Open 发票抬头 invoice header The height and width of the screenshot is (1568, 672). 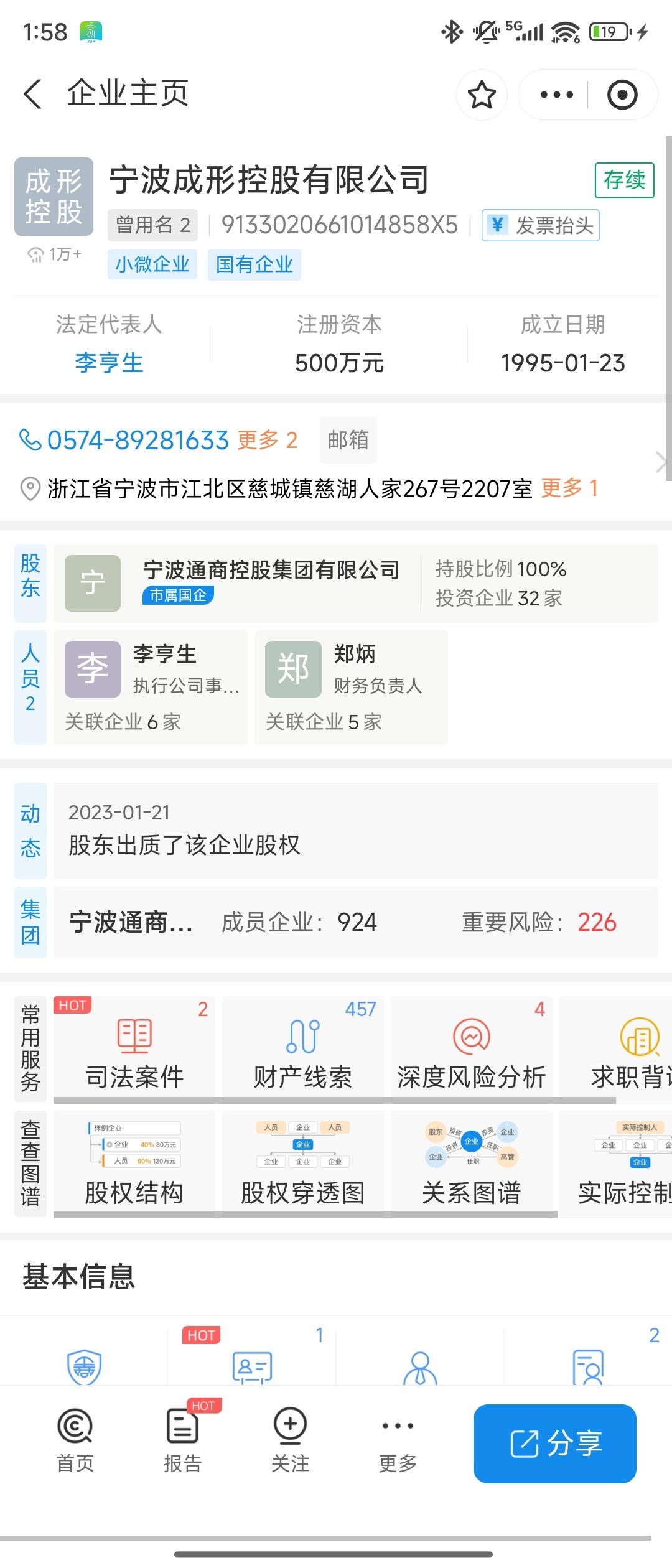tap(541, 225)
